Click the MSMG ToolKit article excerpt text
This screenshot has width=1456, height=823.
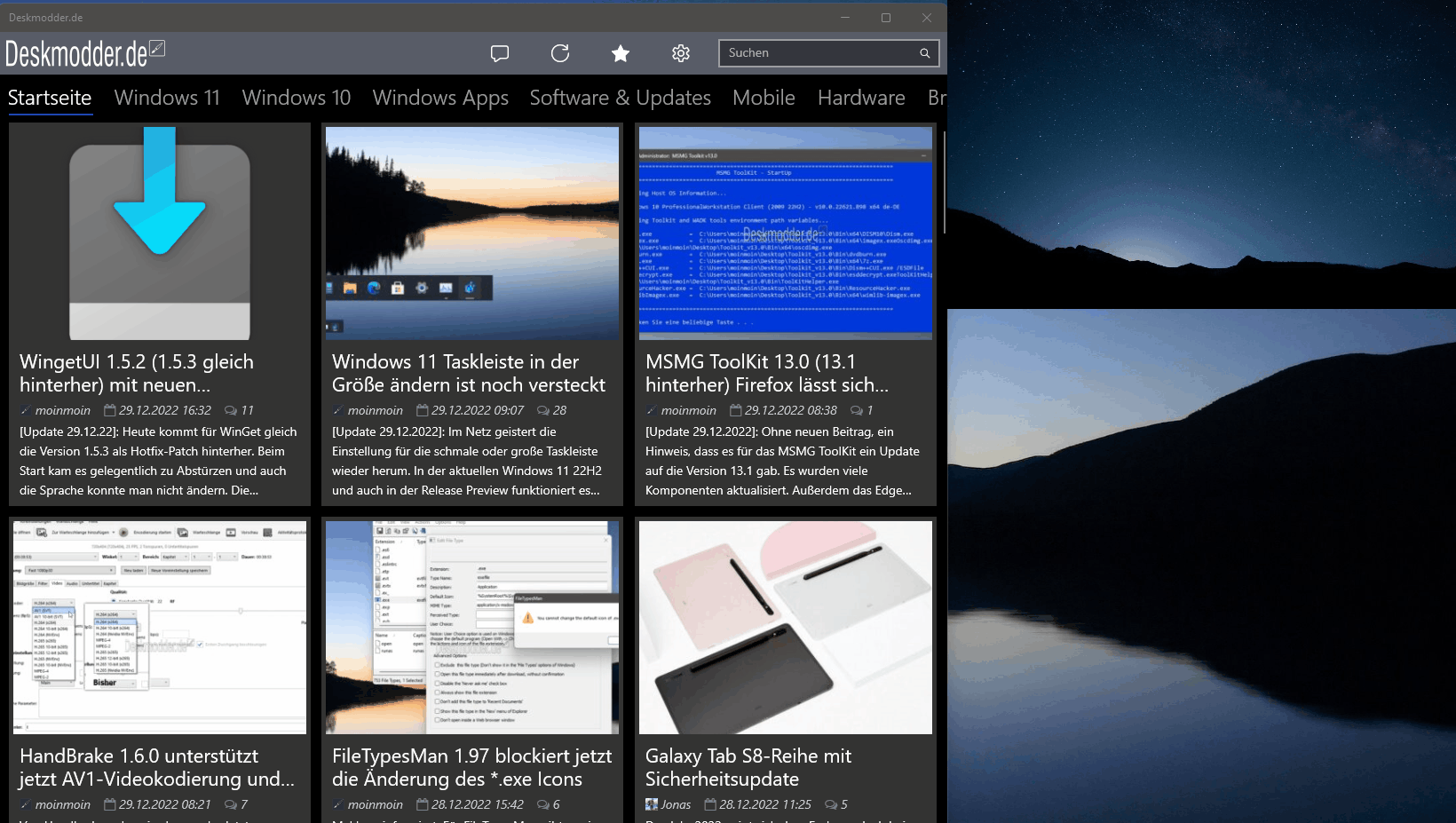coord(782,461)
